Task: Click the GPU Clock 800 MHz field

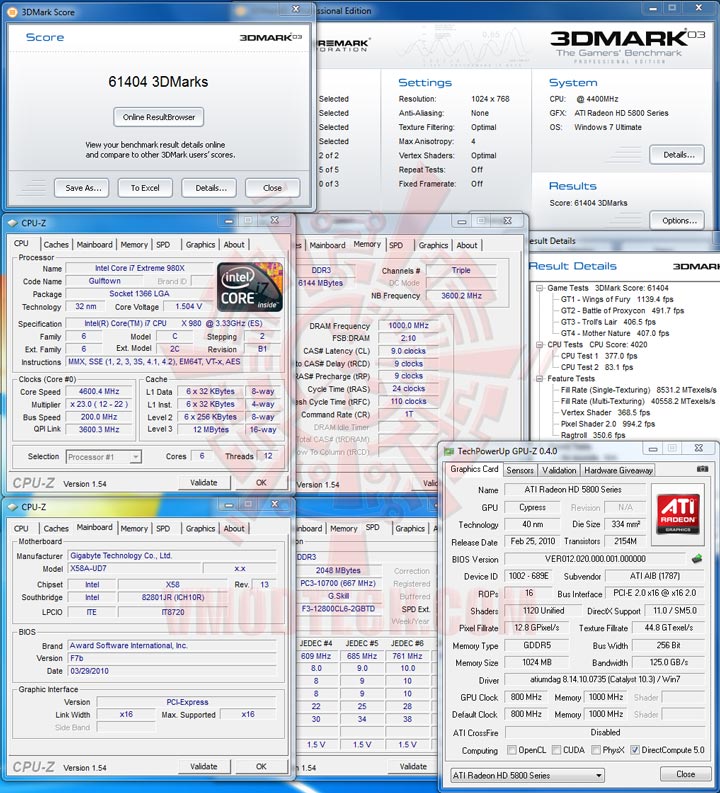Action: click(x=526, y=697)
